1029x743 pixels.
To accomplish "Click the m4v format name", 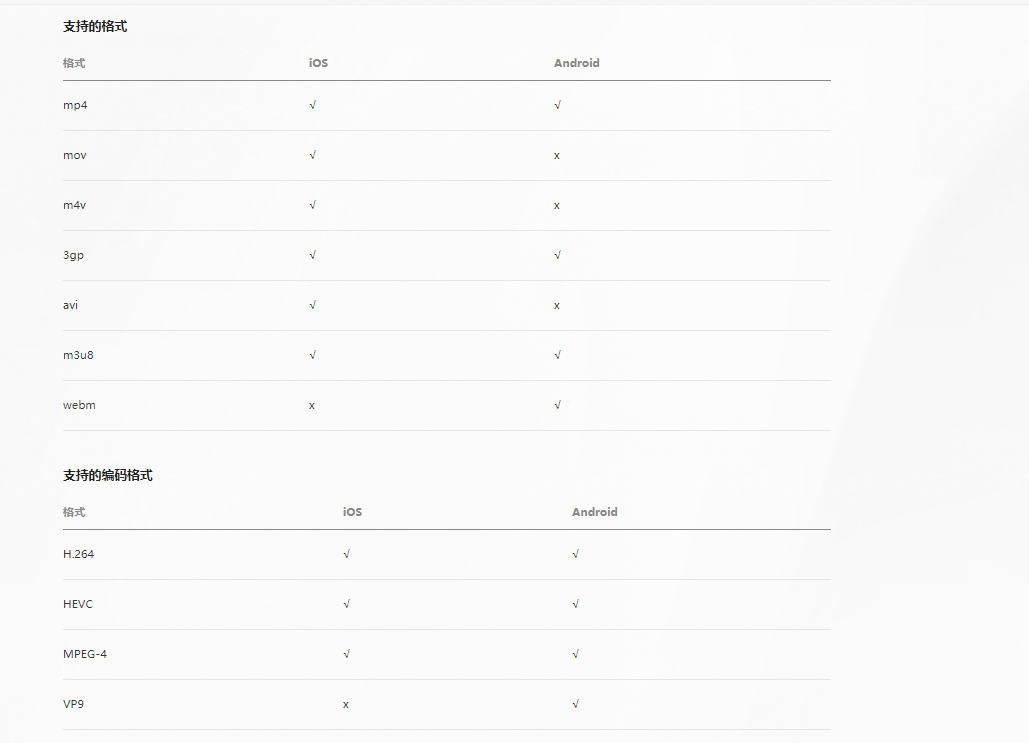I will (74, 205).
